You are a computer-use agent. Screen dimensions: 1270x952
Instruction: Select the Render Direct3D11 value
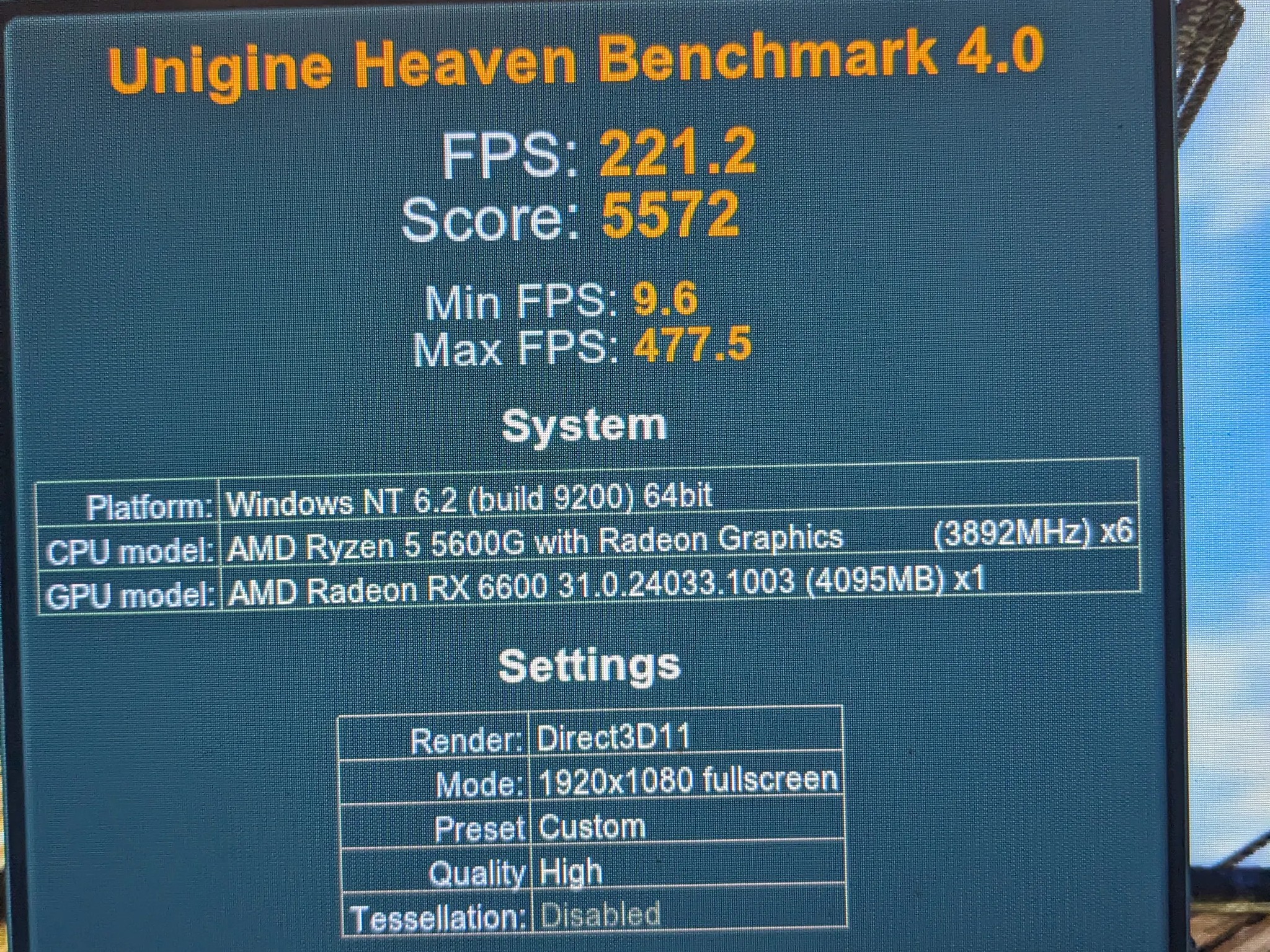pos(613,738)
